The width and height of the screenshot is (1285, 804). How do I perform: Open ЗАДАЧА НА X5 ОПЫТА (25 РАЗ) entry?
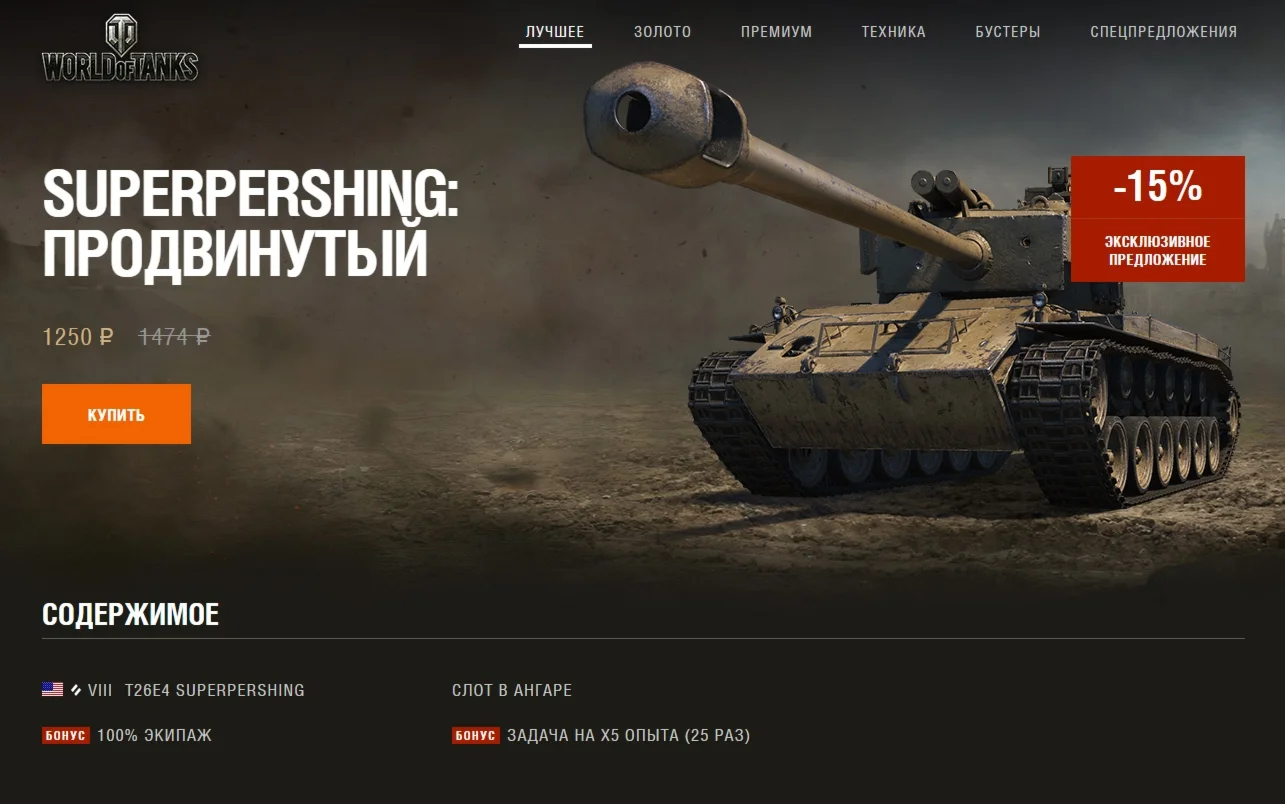pos(628,736)
